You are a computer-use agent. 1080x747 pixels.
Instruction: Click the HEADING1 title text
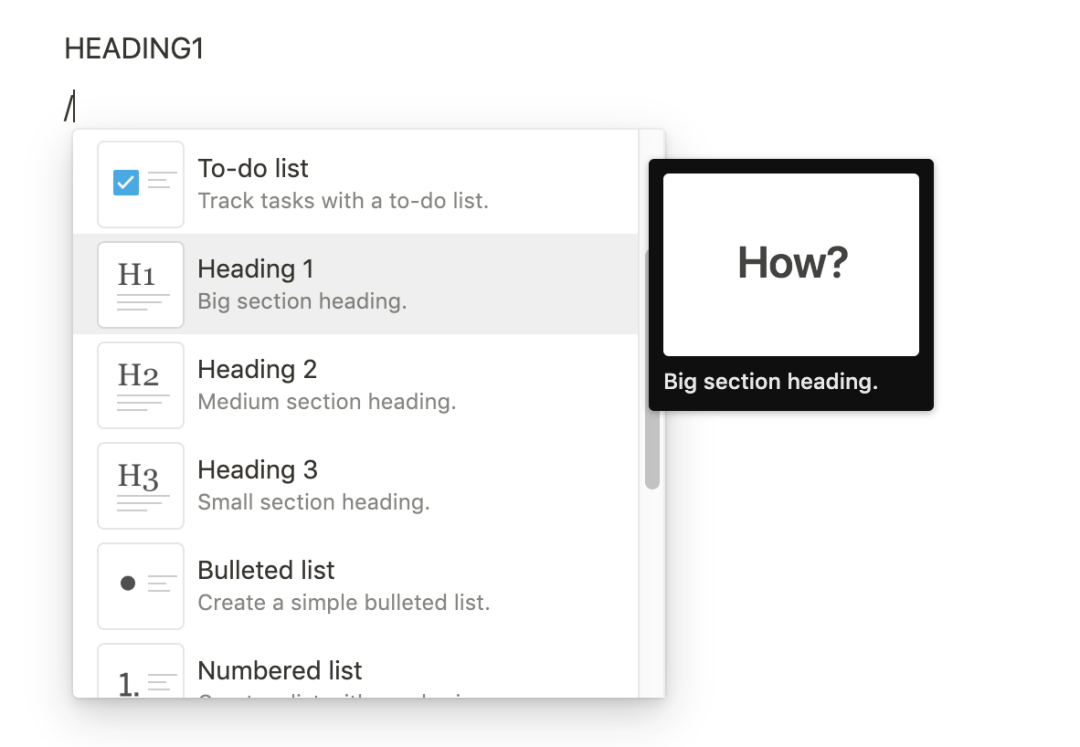pos(134,49)
